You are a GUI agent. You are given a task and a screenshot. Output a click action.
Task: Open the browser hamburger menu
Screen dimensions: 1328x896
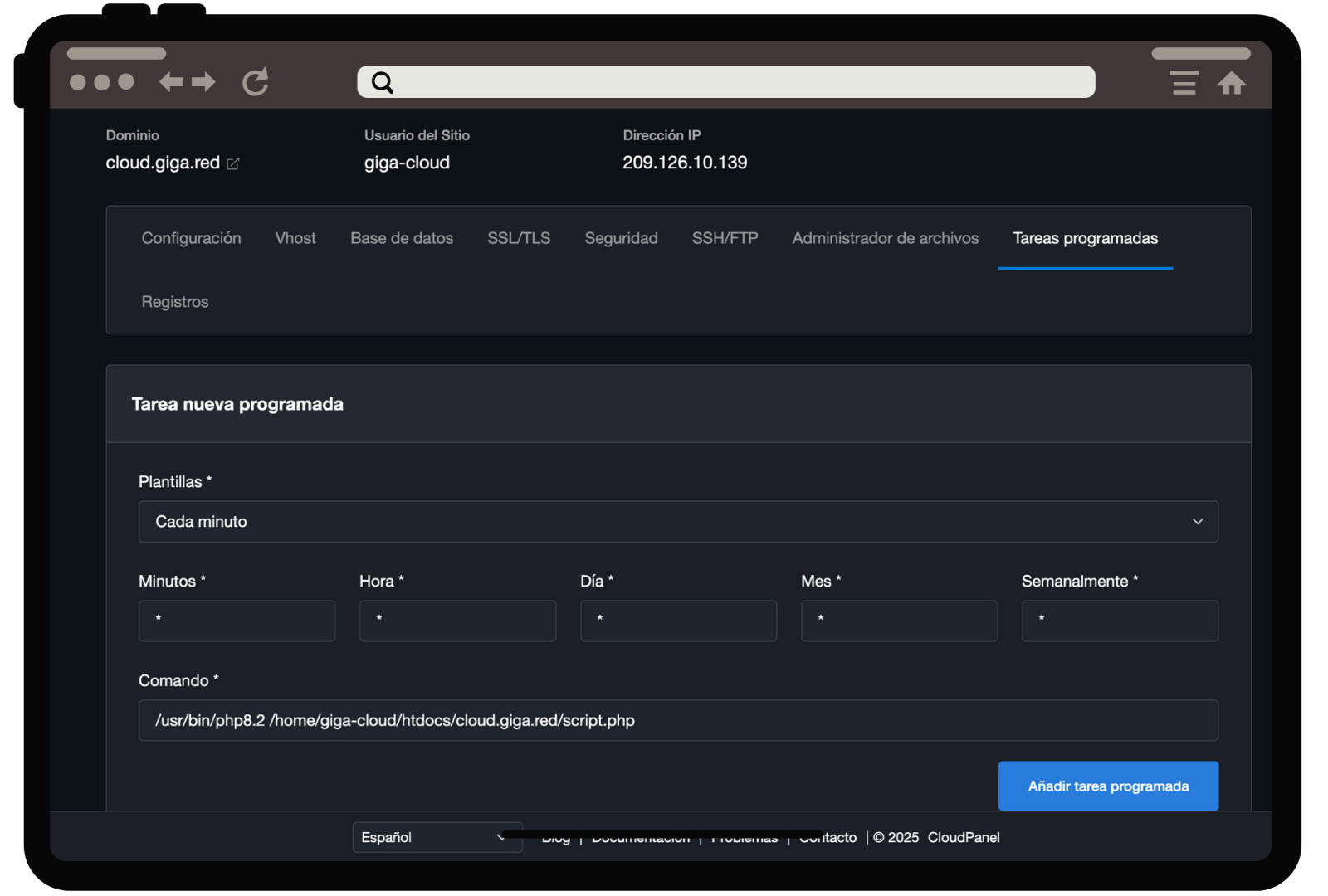(x=1184, y=83)
